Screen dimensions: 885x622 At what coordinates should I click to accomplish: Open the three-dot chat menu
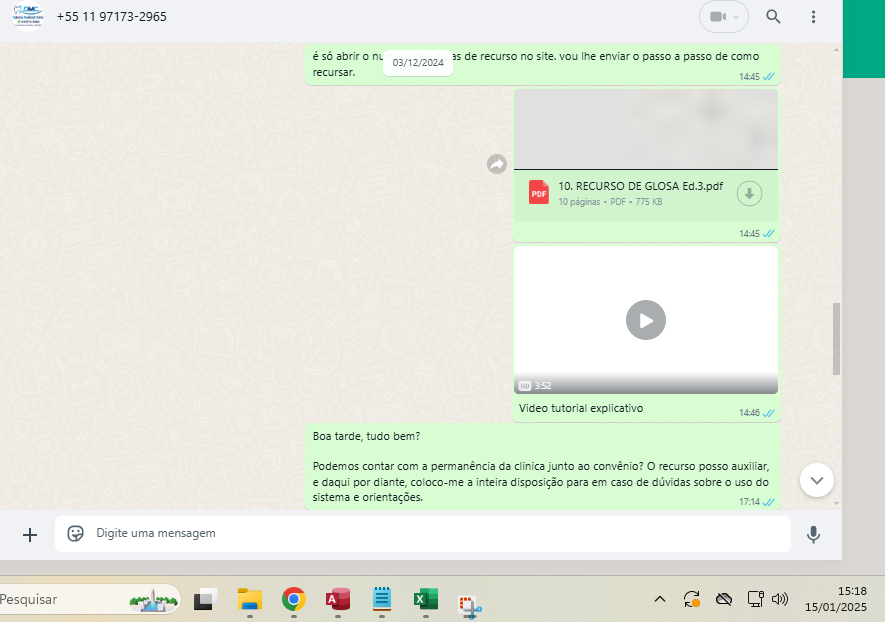click(x=813, y=17)
